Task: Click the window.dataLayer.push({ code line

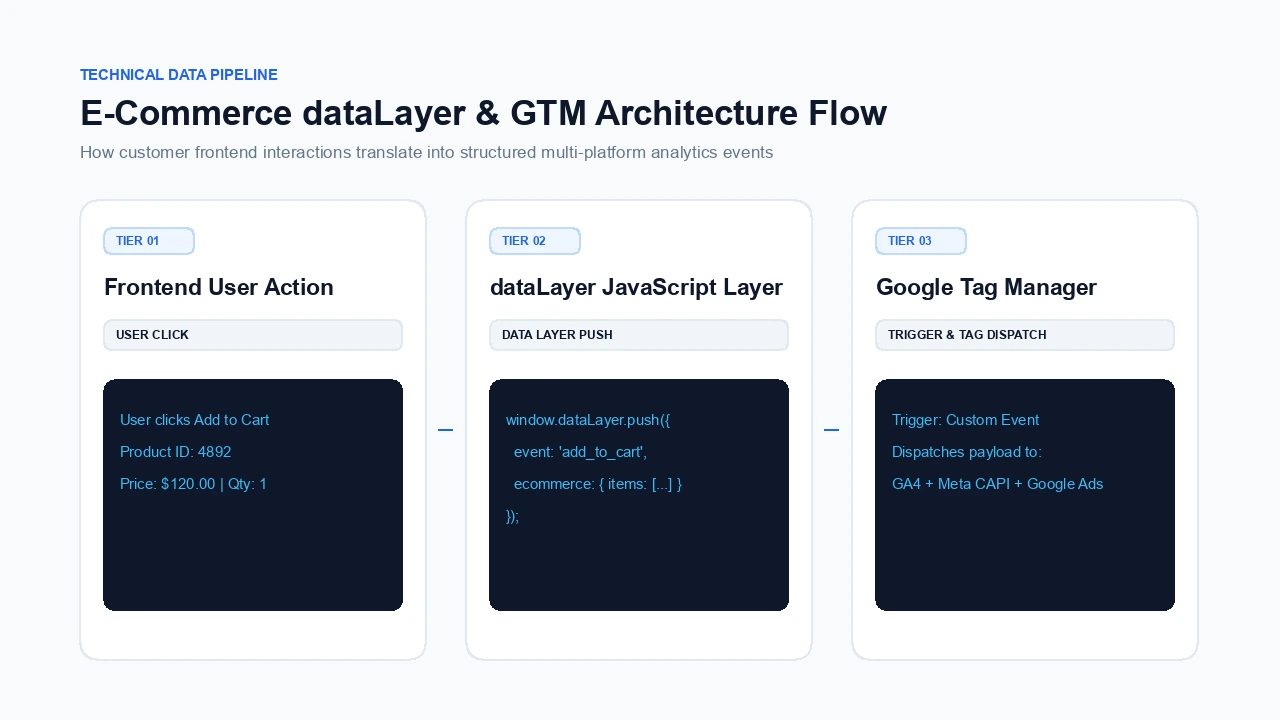Action: point(588,420)
